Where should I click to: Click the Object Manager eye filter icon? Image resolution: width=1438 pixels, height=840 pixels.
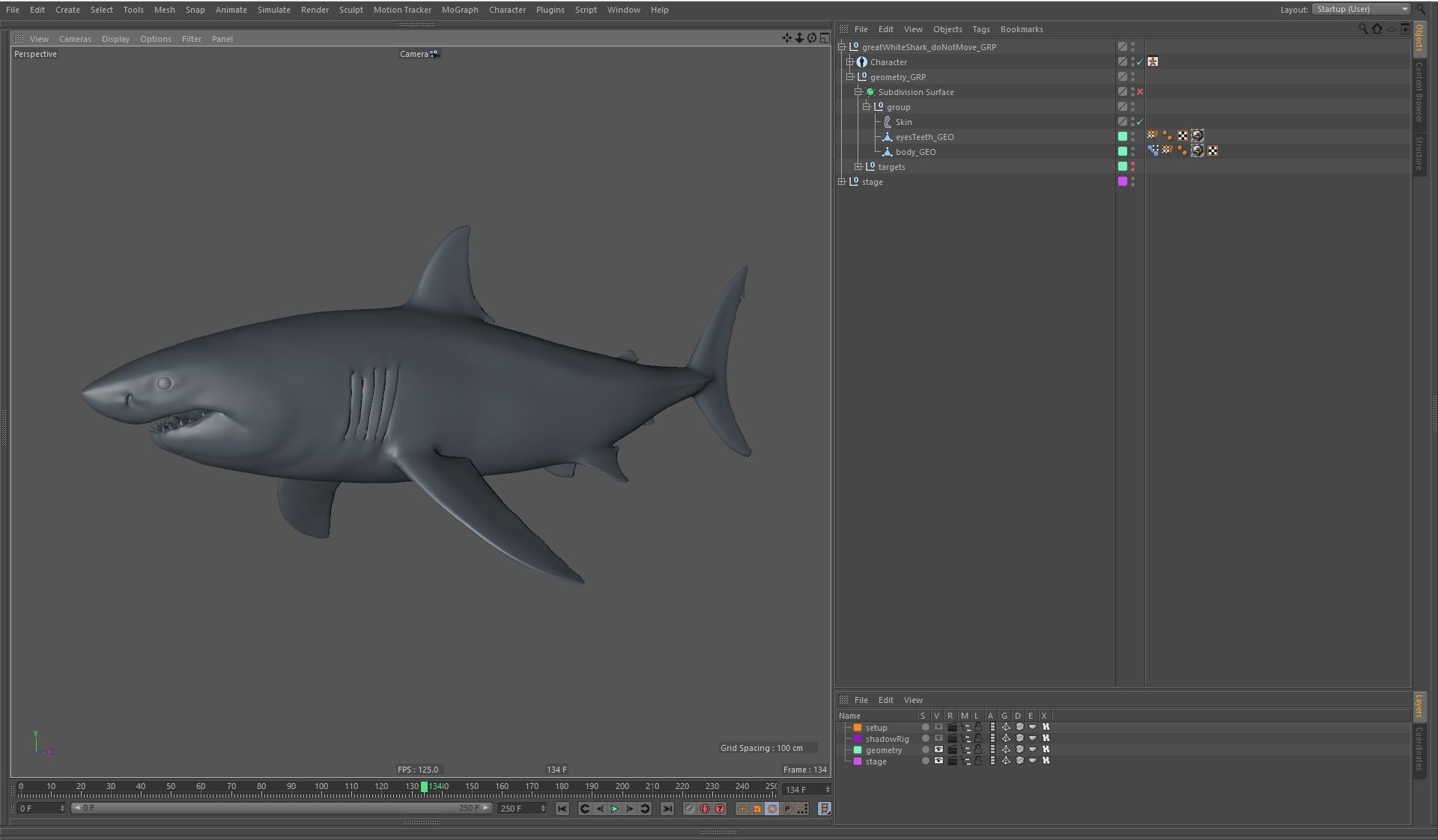[1391, 29]
